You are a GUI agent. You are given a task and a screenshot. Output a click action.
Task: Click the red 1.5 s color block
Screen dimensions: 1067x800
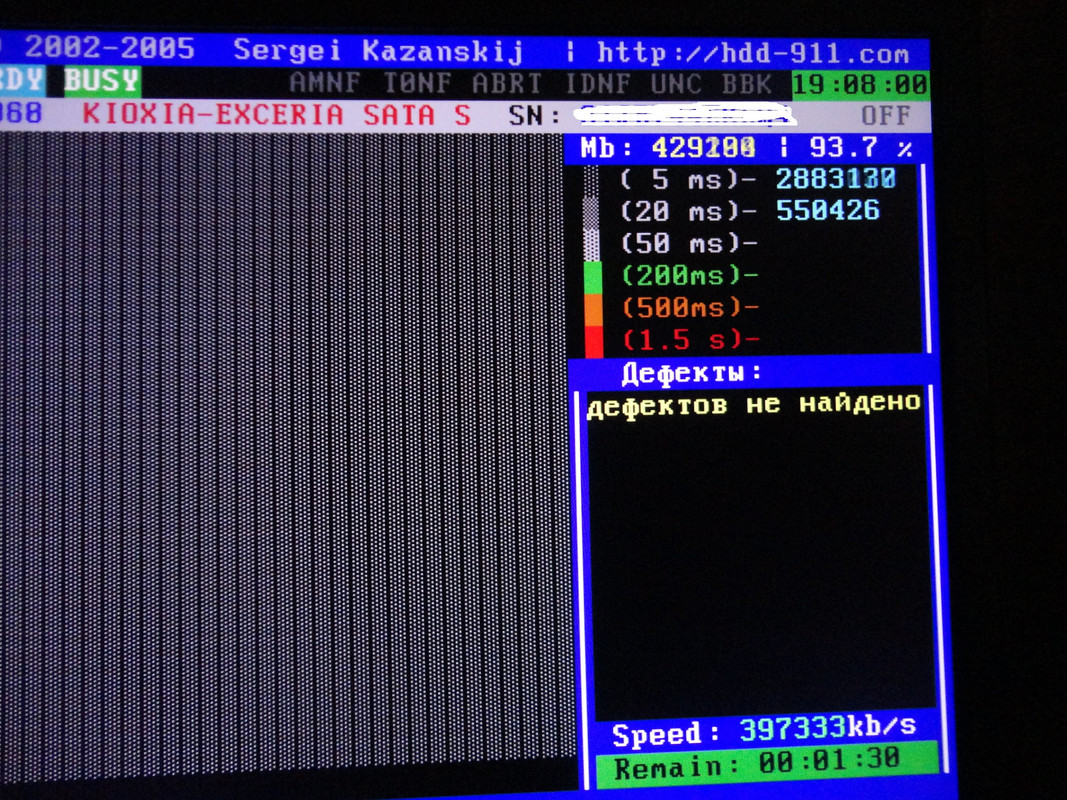tap(594, 341)
